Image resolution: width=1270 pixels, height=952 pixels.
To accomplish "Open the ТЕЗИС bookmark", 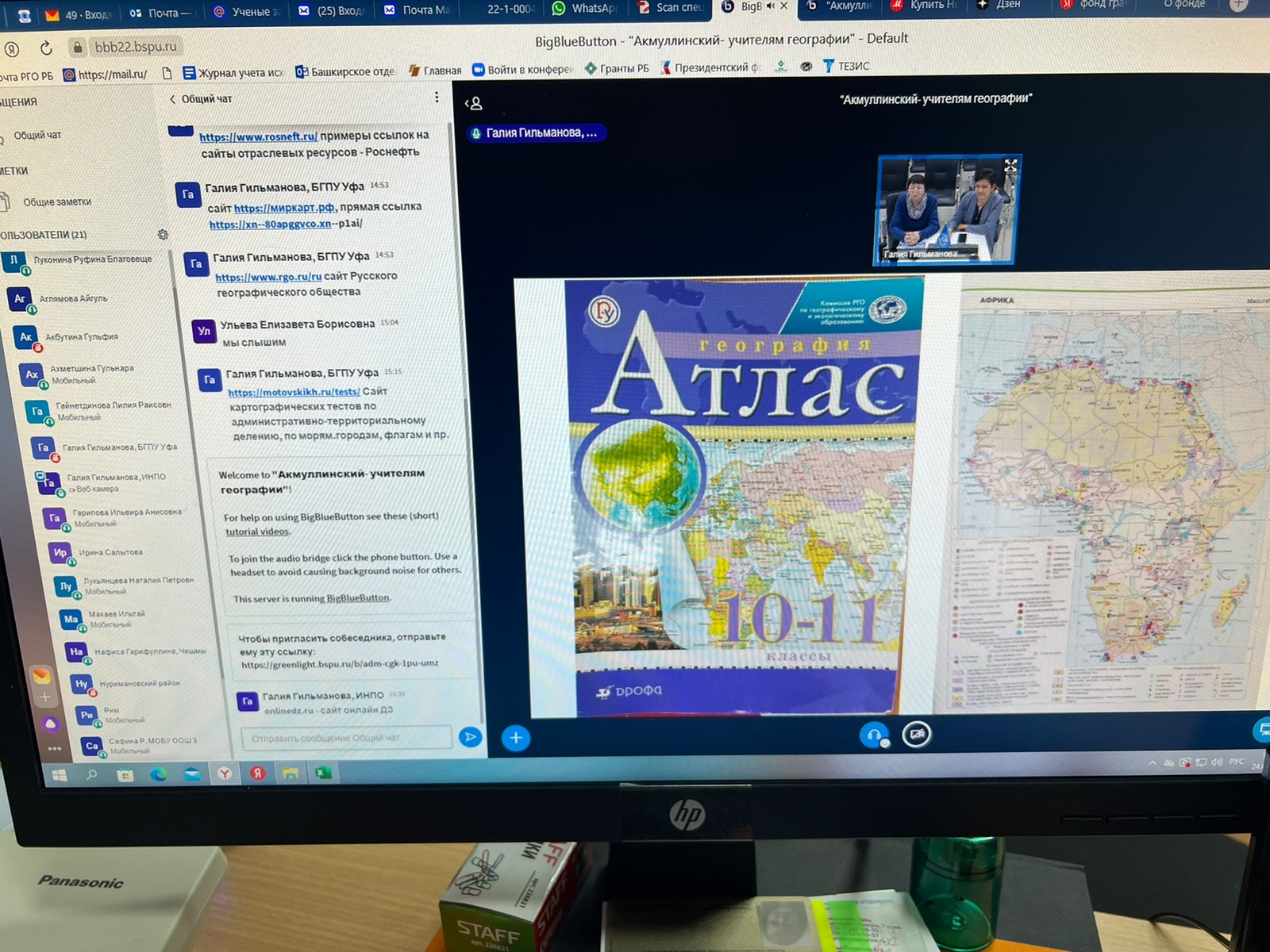I will coord(846,66).
